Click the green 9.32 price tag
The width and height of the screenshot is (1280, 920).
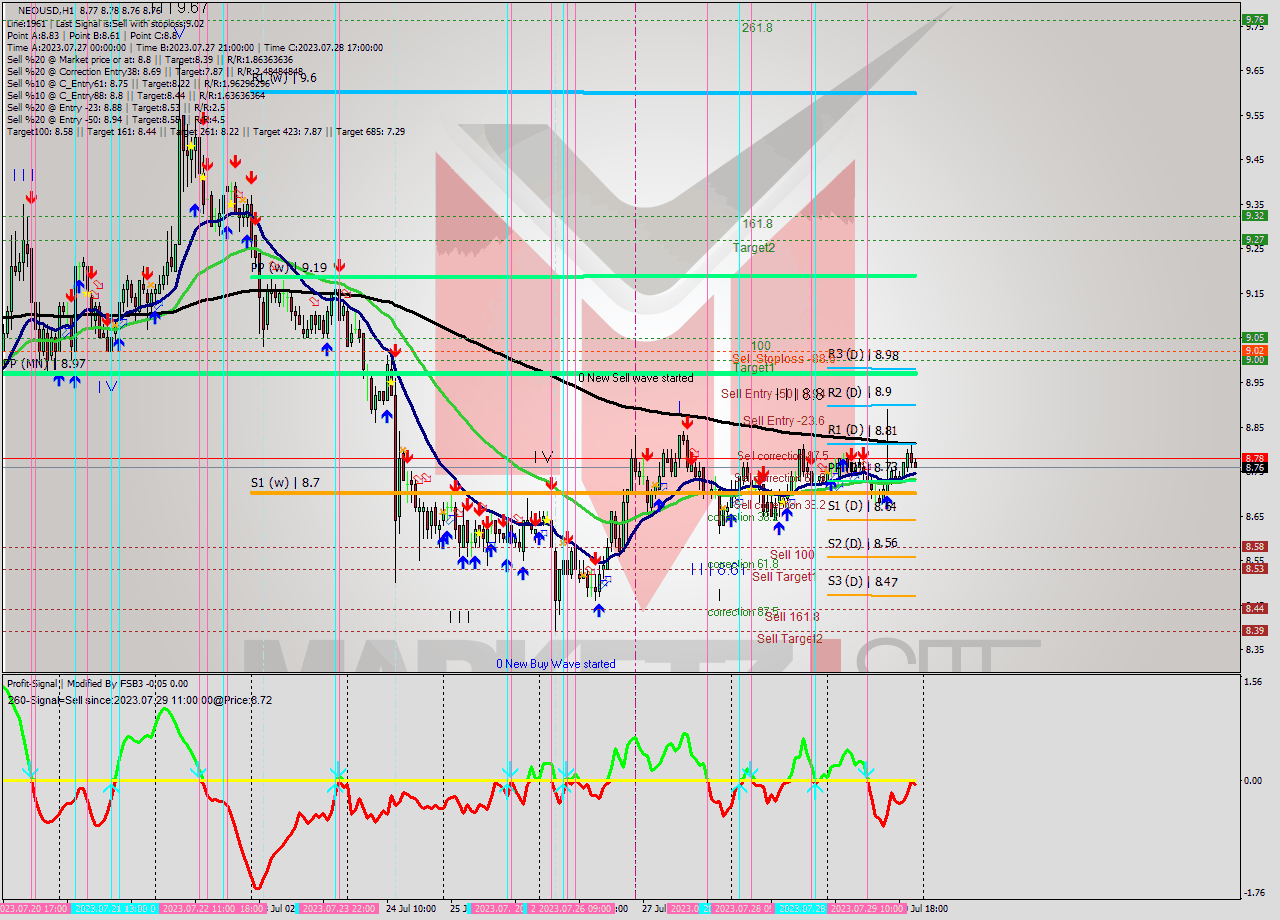pos(1254,215)
